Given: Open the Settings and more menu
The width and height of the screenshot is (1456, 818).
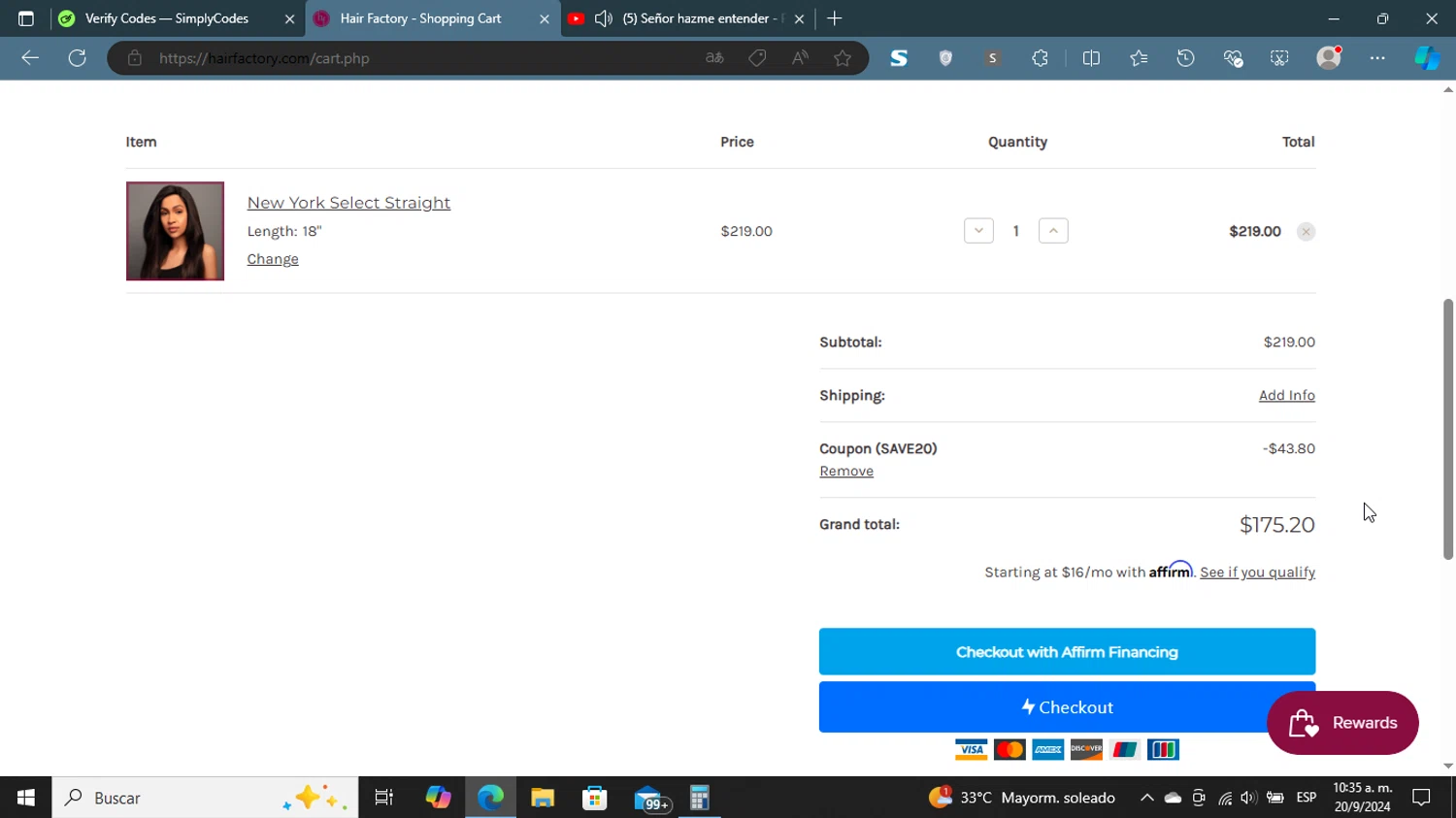Looking at the screenshot, I should (x=1377, y=58).
